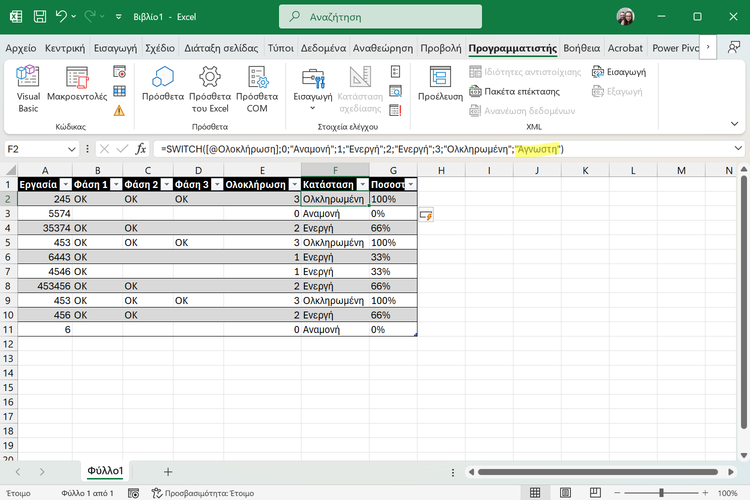
Task: Click the Insert Function fx icon
Action: [x=140, y=149]
